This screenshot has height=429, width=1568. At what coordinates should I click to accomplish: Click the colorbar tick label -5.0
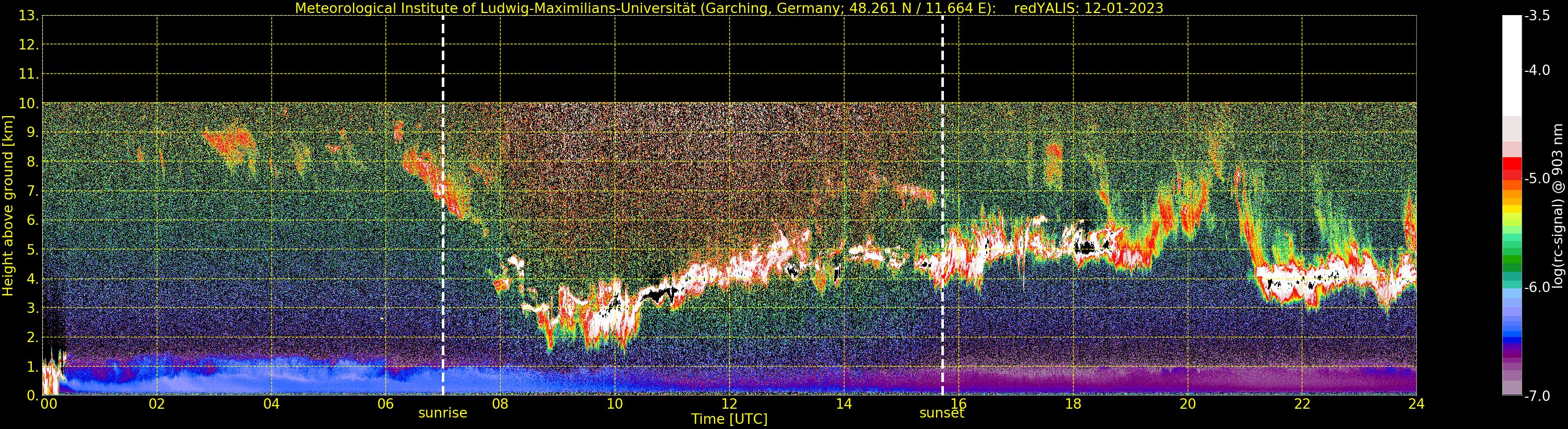pos(1537,179)
